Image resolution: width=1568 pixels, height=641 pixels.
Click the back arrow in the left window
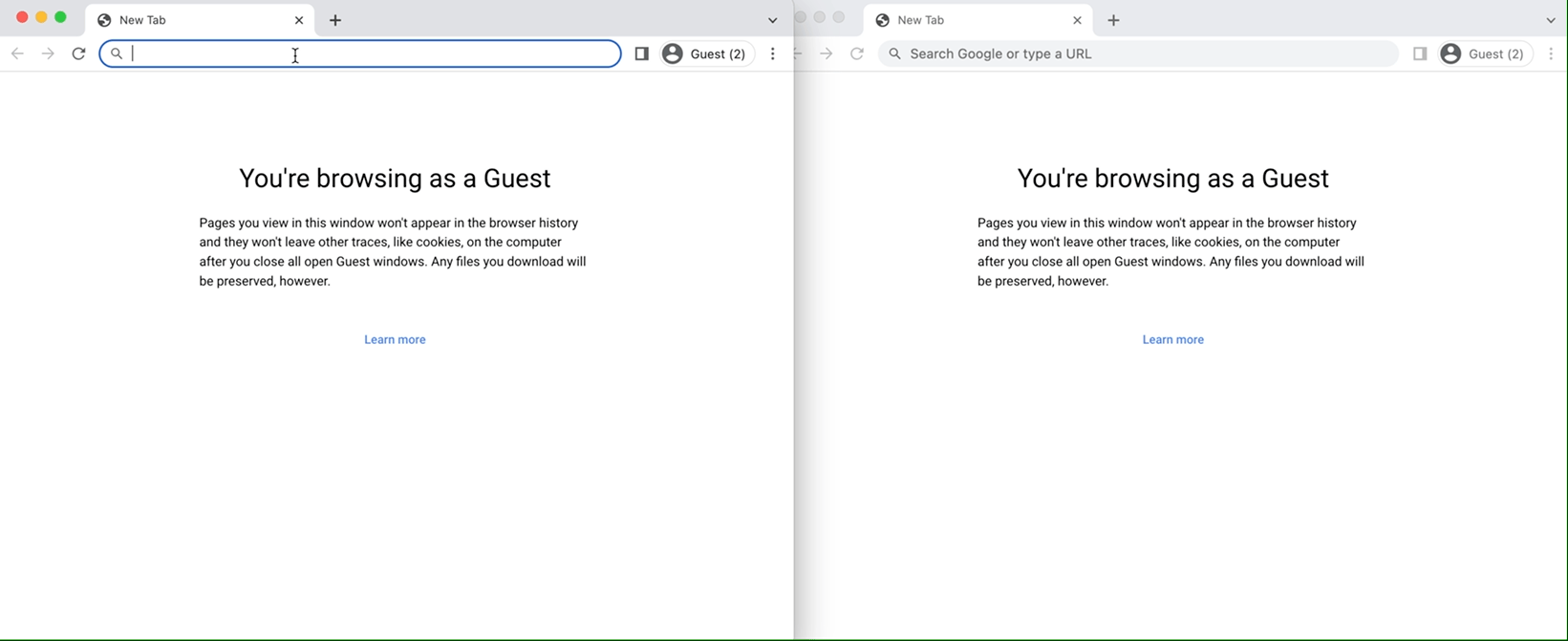point(17,53)
